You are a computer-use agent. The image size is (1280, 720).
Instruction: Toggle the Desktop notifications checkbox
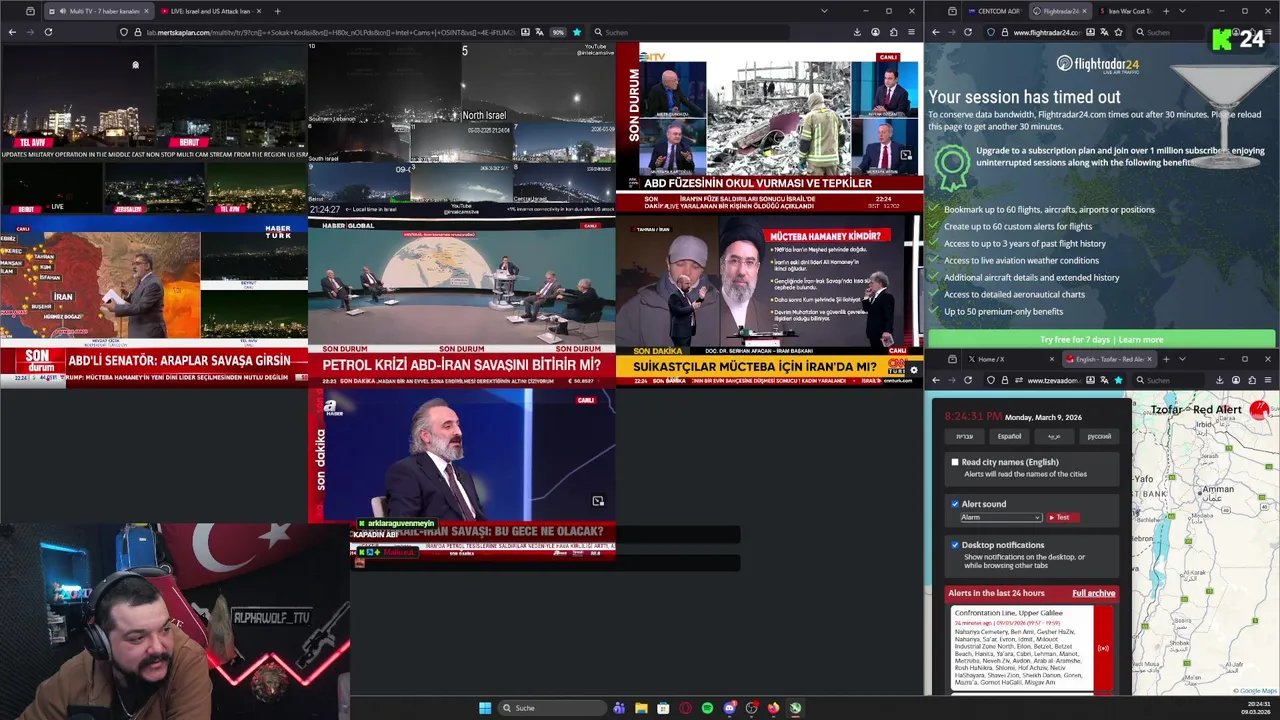coord(954,545)
